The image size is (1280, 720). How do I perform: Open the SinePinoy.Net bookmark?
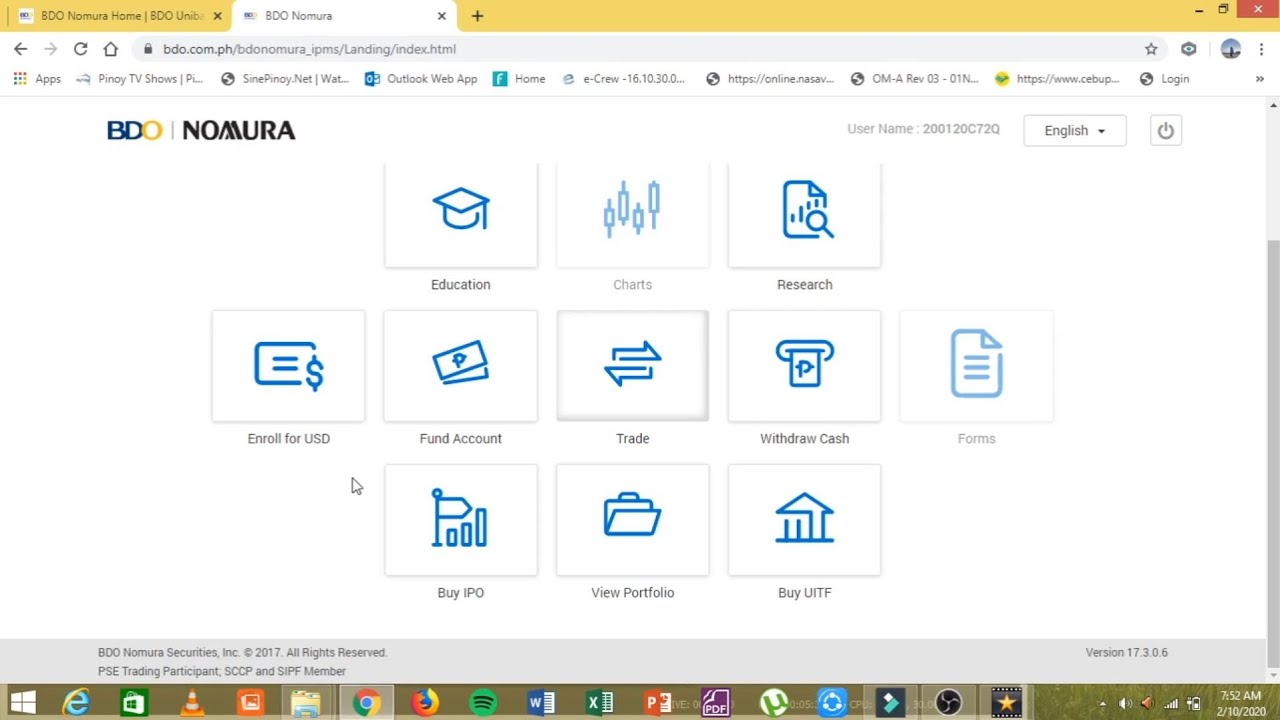[285, 79]
